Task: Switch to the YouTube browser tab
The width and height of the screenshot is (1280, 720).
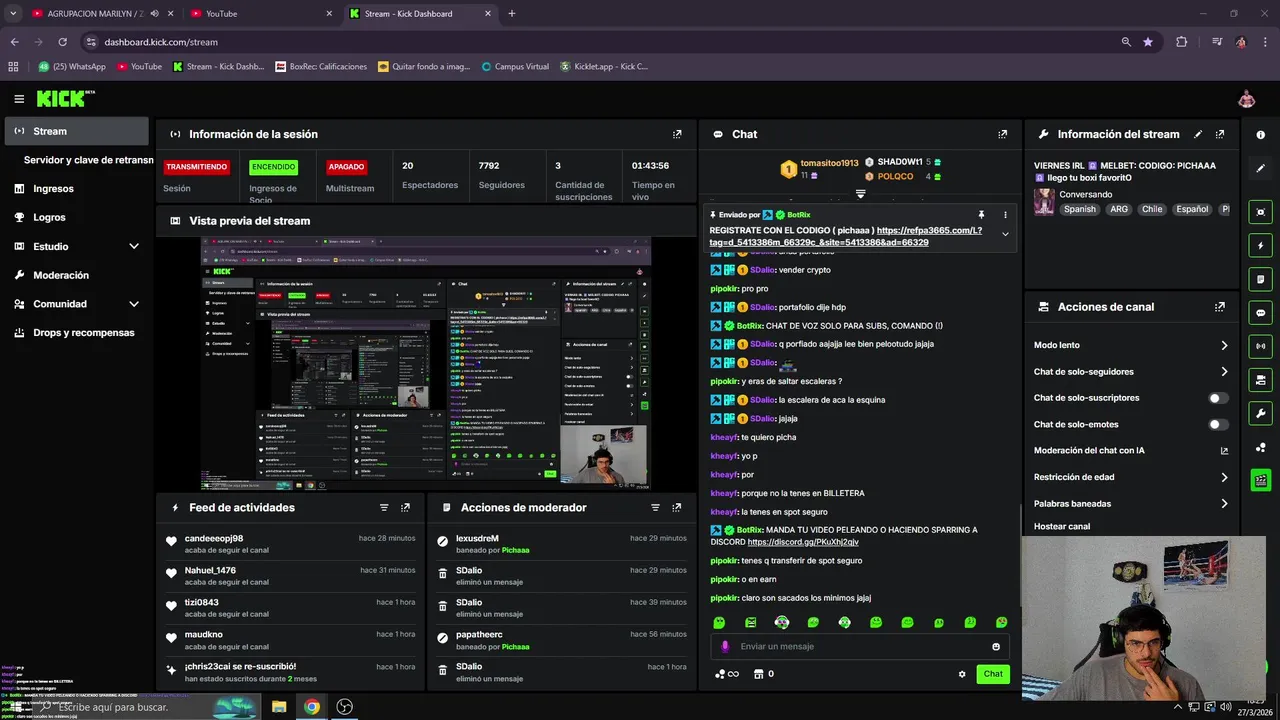Action: pyautogui.click(x=262, y=14)
